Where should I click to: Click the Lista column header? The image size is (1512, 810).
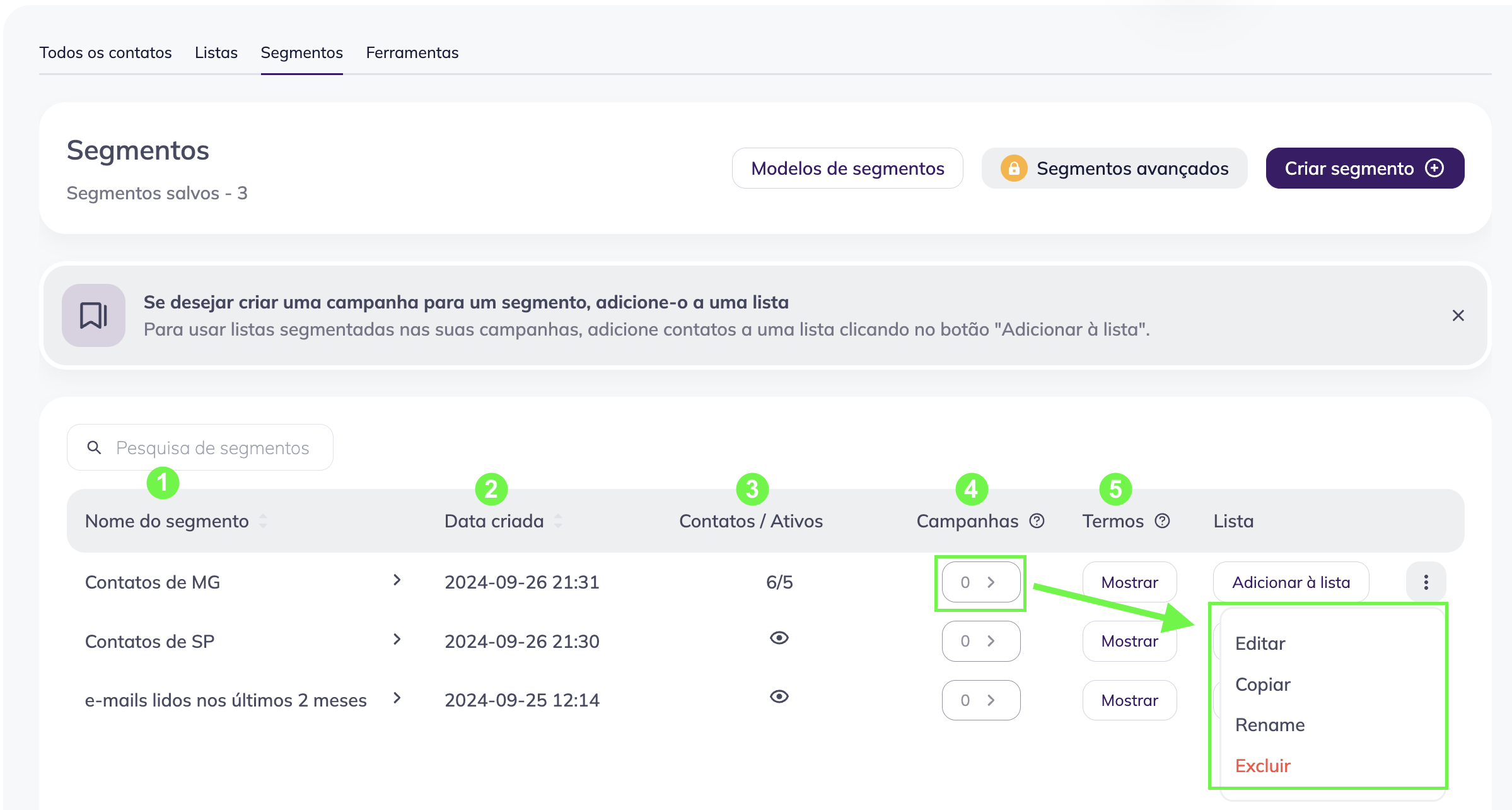click(x=1233, y=521)
